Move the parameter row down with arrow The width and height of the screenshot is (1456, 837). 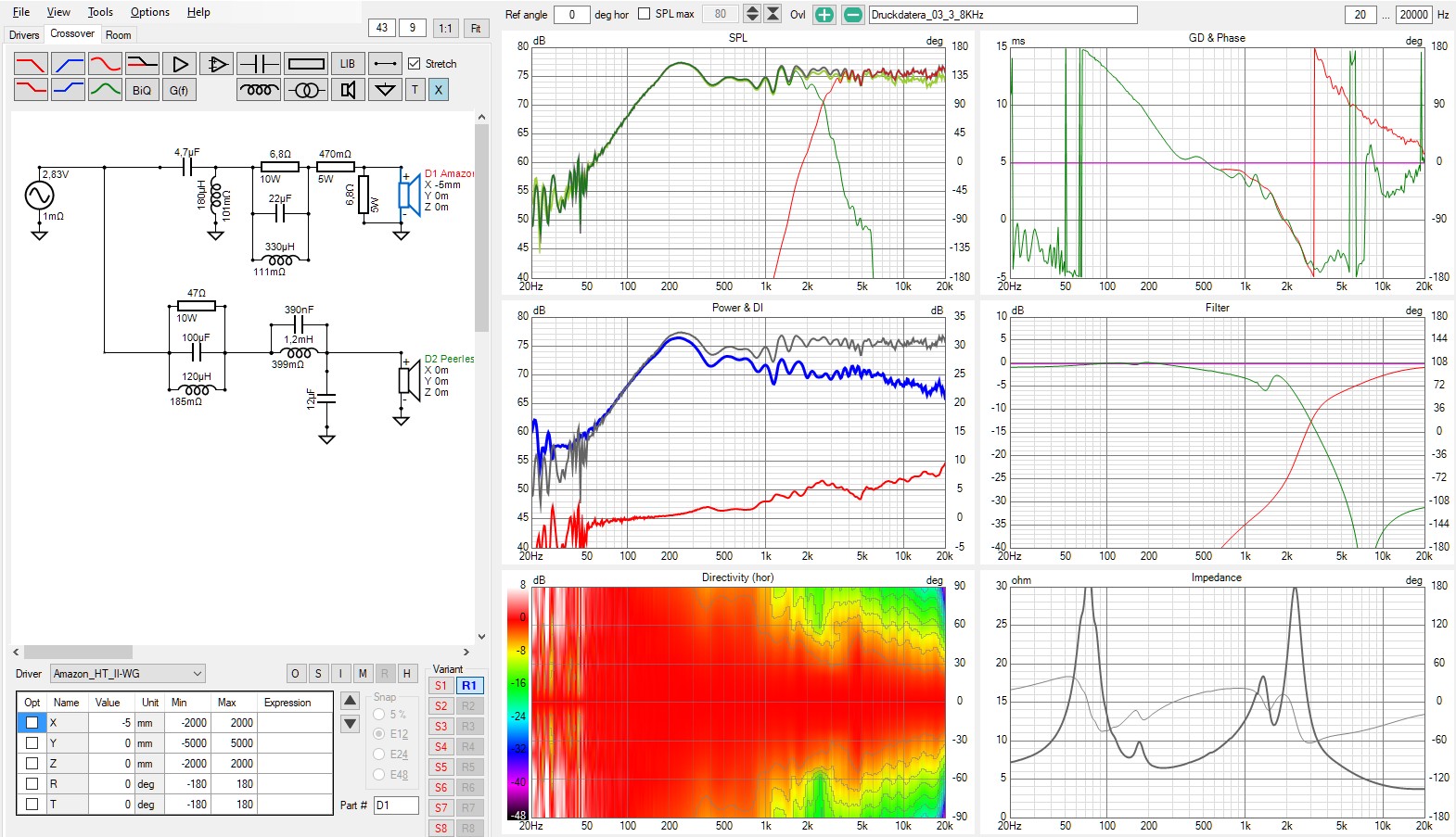click(x=350, y=724)
